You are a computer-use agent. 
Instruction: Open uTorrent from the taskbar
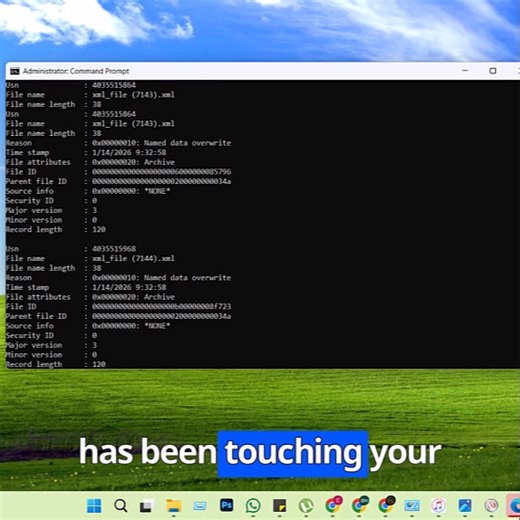coord(306,506)
